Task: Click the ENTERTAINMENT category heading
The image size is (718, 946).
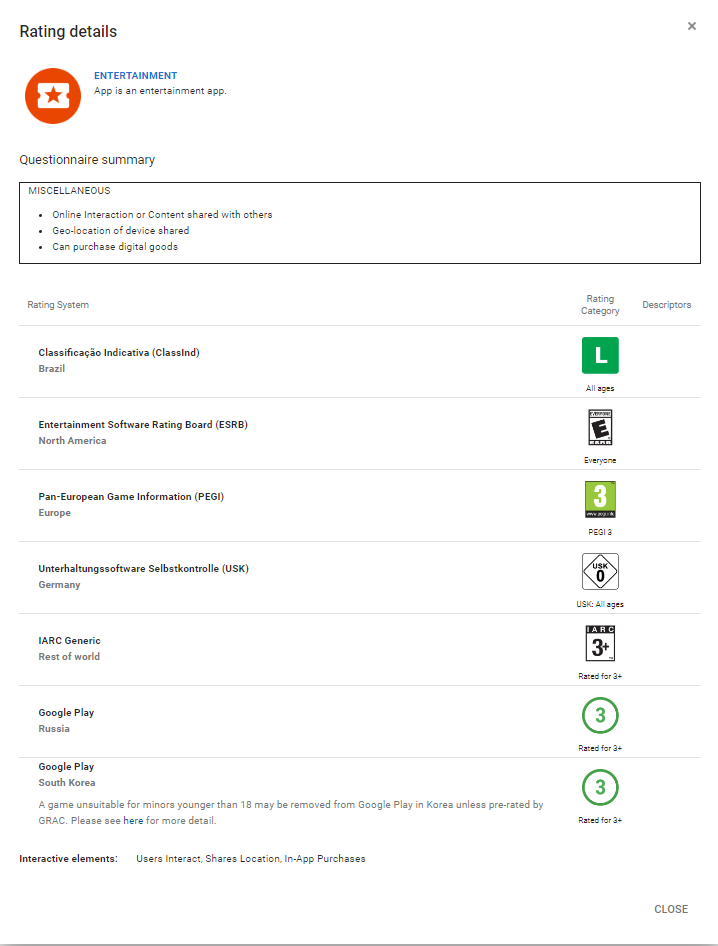Action: 135,76
